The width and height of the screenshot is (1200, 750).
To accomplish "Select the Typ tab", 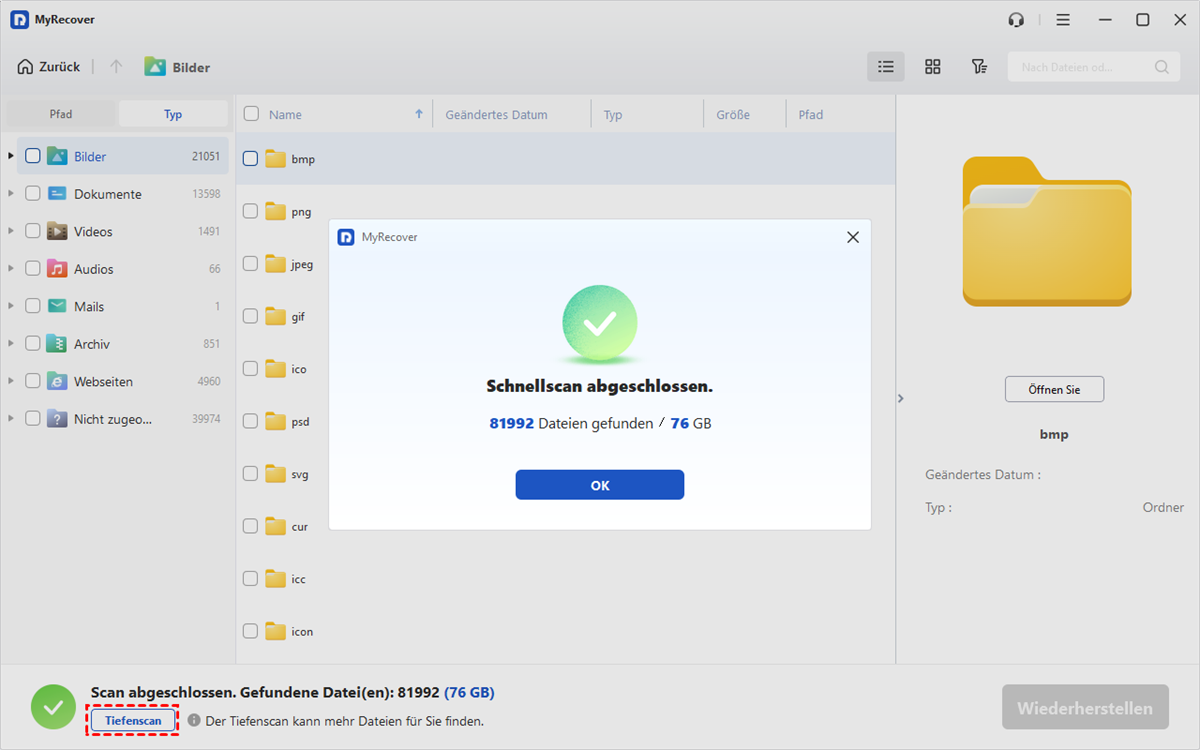I will 173,114.
